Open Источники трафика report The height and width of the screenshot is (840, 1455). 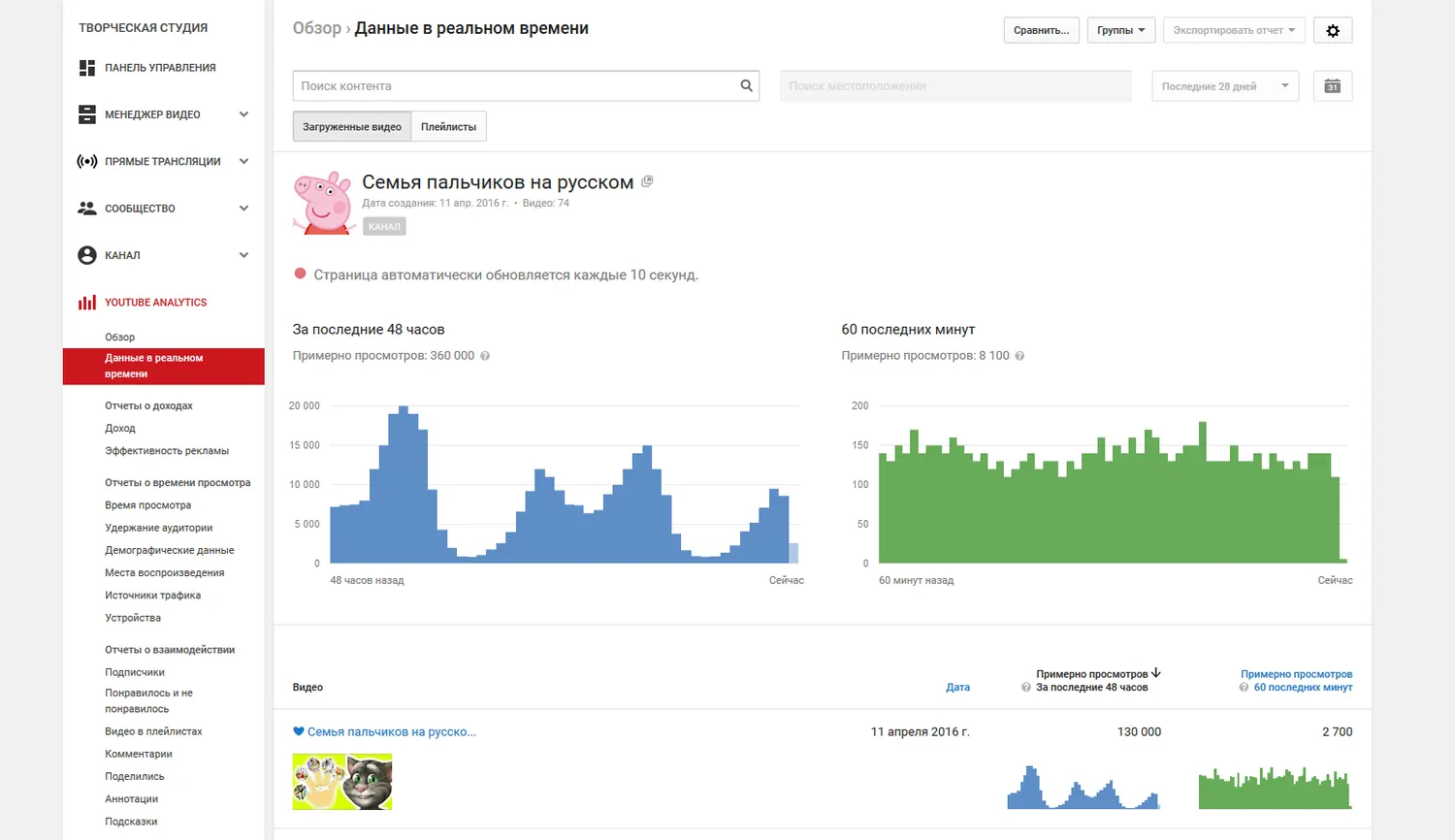153,596
